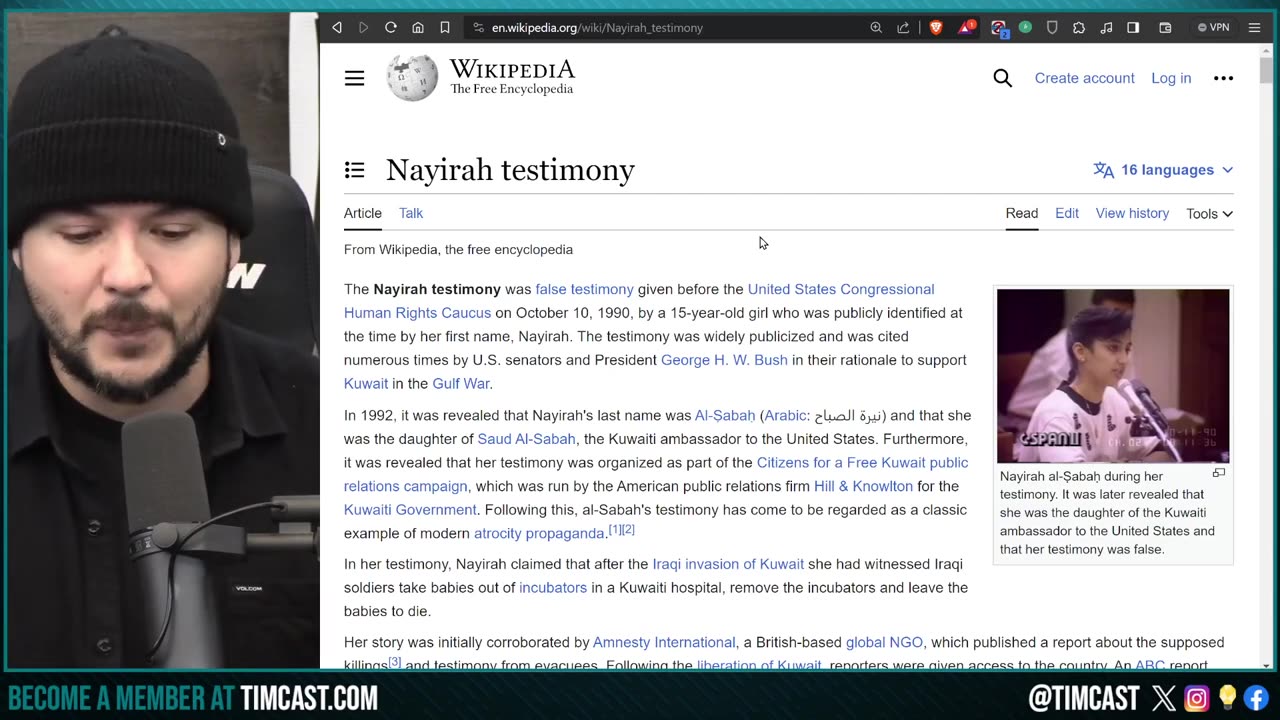Click the Kuwaiti Government link
The height and width of the screenshot is (720, 1280).
(410, 510)
